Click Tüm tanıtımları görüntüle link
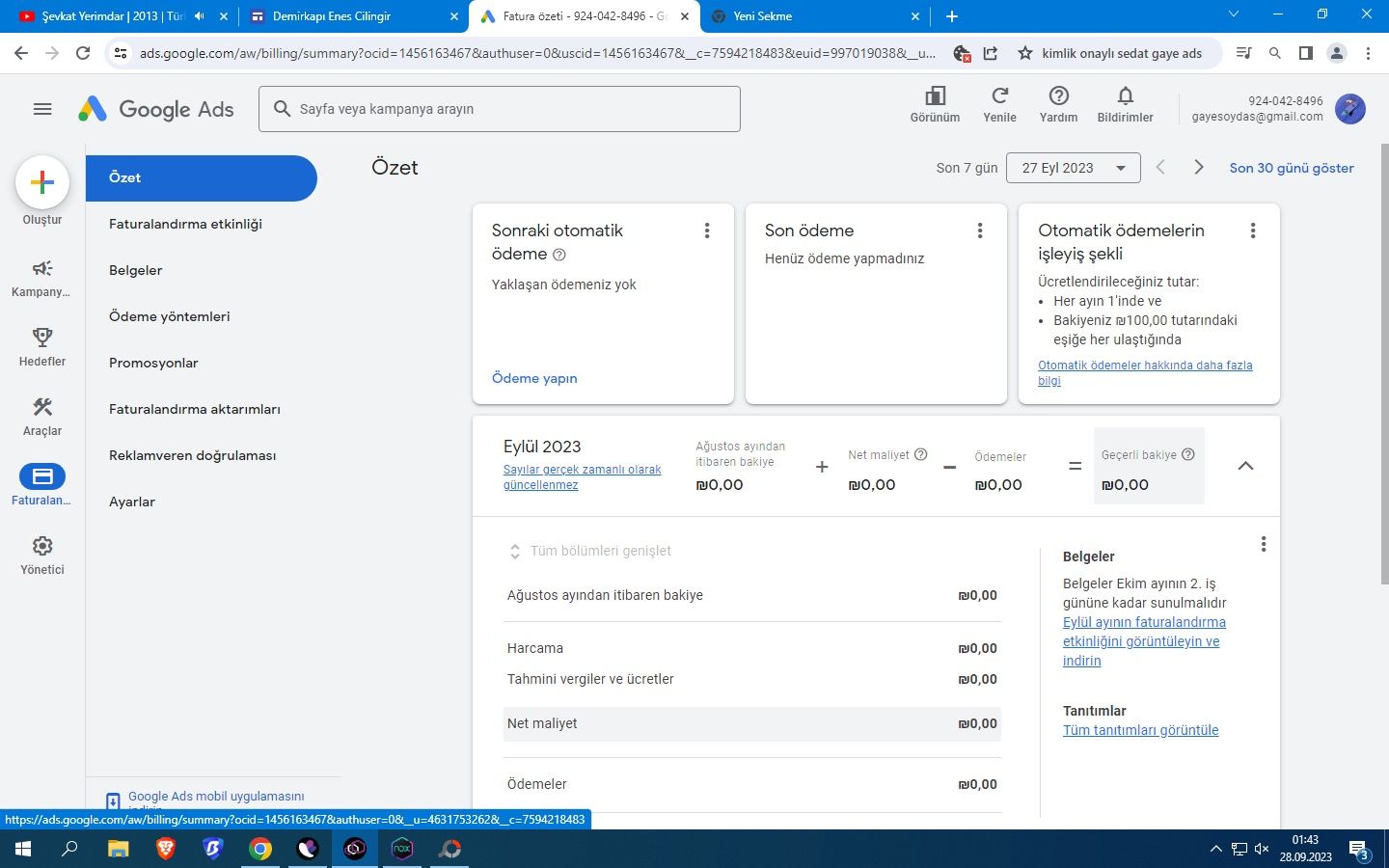Viewport: 1389px width, 868px height. 1140,730
